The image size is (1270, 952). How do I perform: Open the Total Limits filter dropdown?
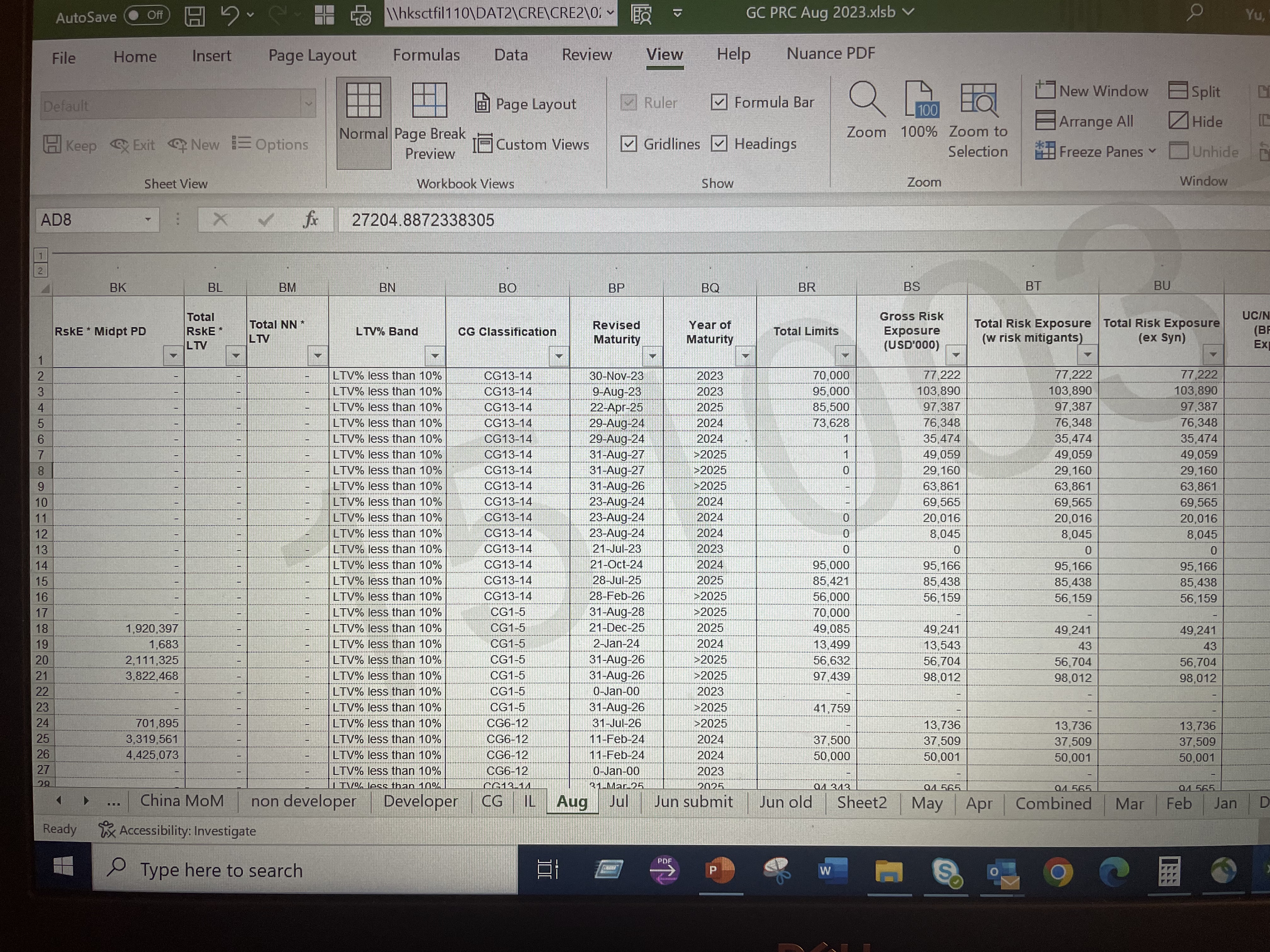click(x=844, y=356)
